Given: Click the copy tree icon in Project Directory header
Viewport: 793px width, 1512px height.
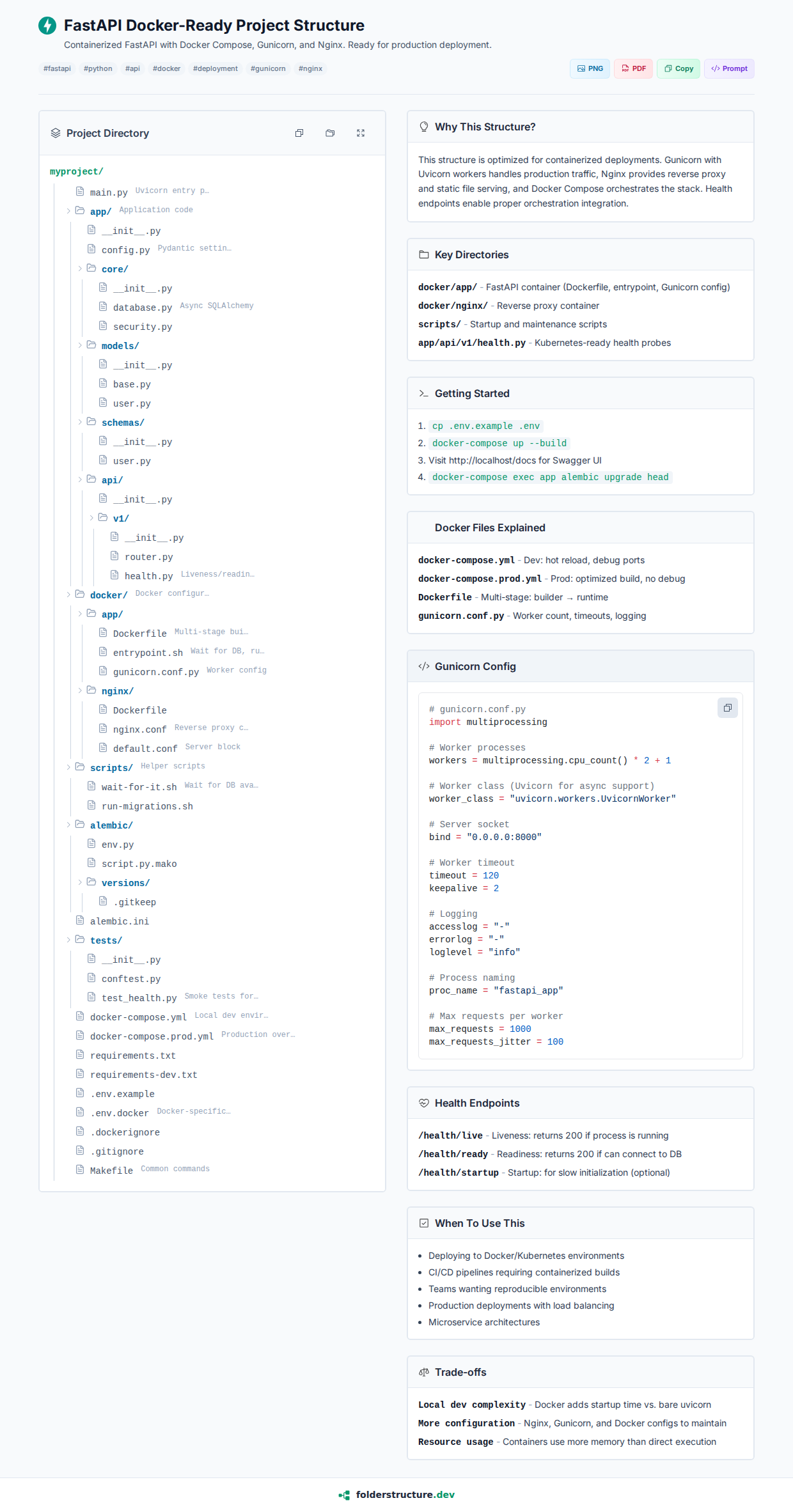Looking at the screenshot, I should 299,133.
